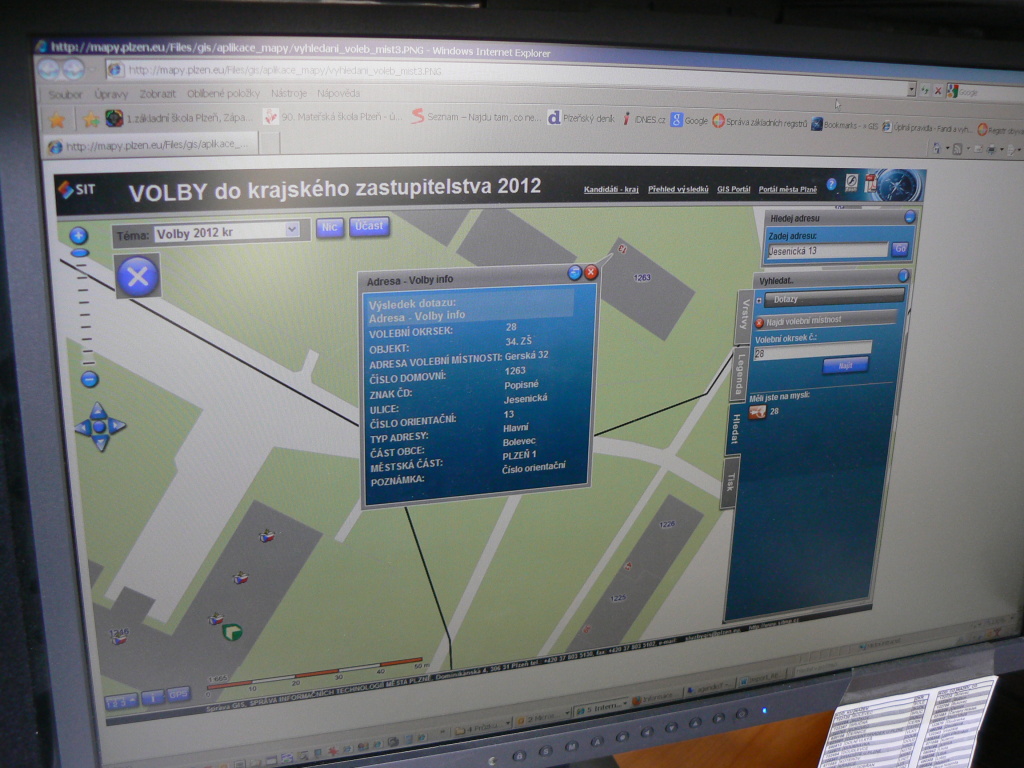Collapse the Vyhledat panel
1024x768 pixels.
coord(903,276)
